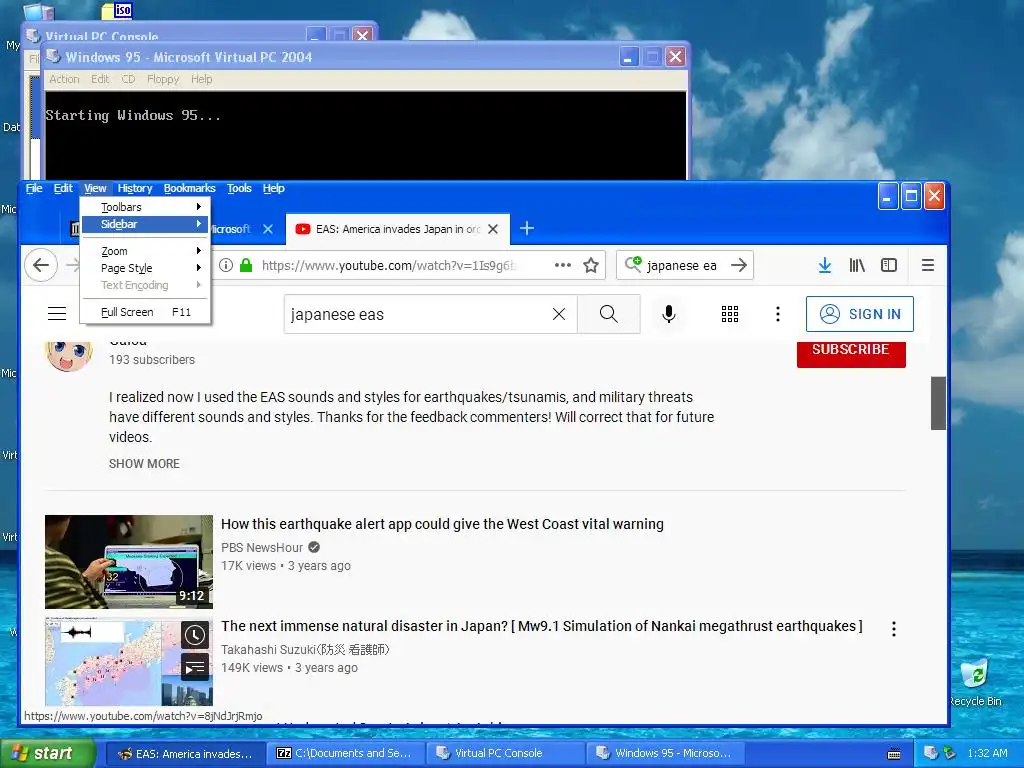1024x768 pixels.
Task: Select Full Screen F11 menu entry
Action: [145, 312]
